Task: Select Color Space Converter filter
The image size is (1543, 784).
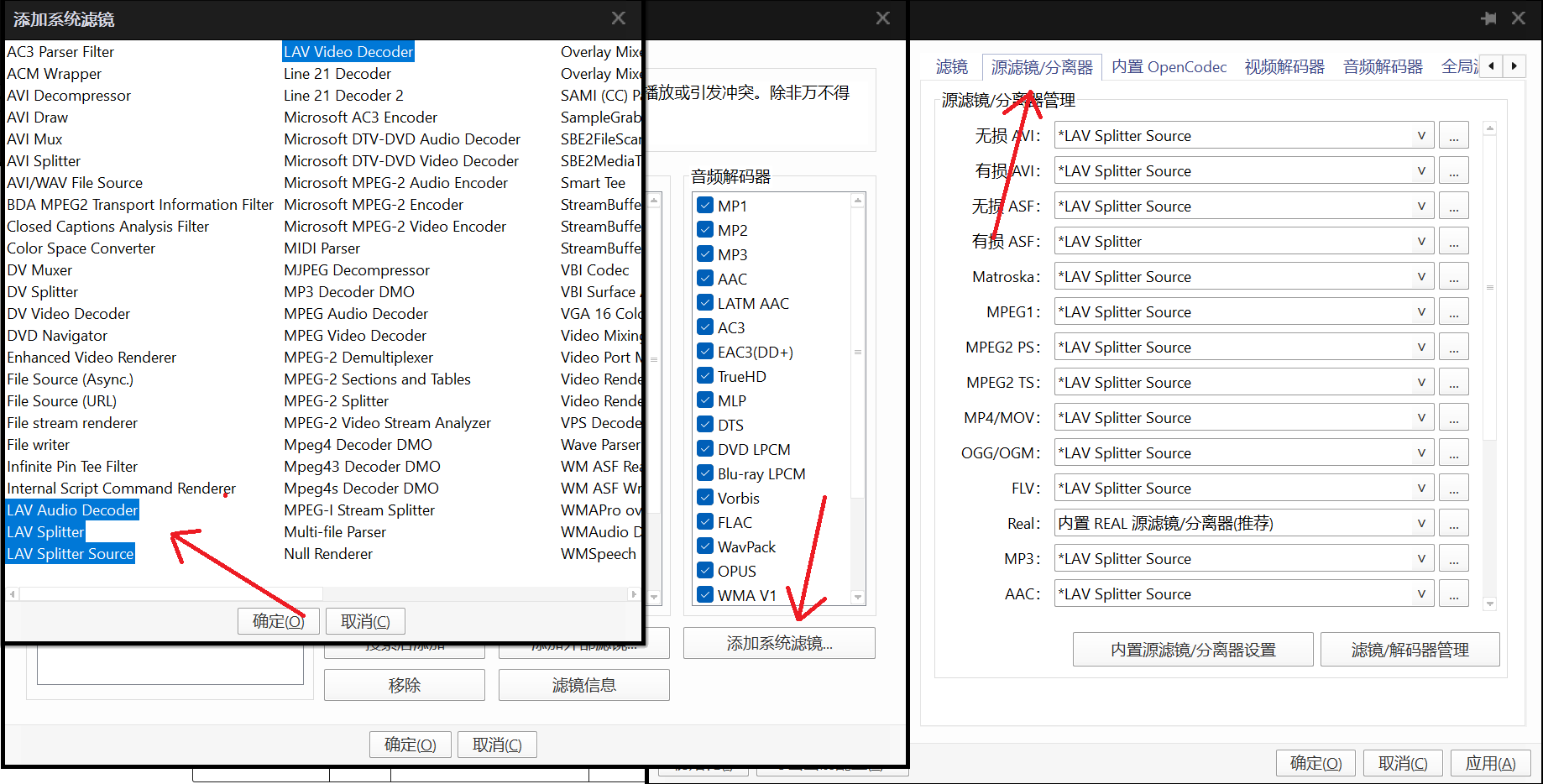Action: [x=81, y=248]
